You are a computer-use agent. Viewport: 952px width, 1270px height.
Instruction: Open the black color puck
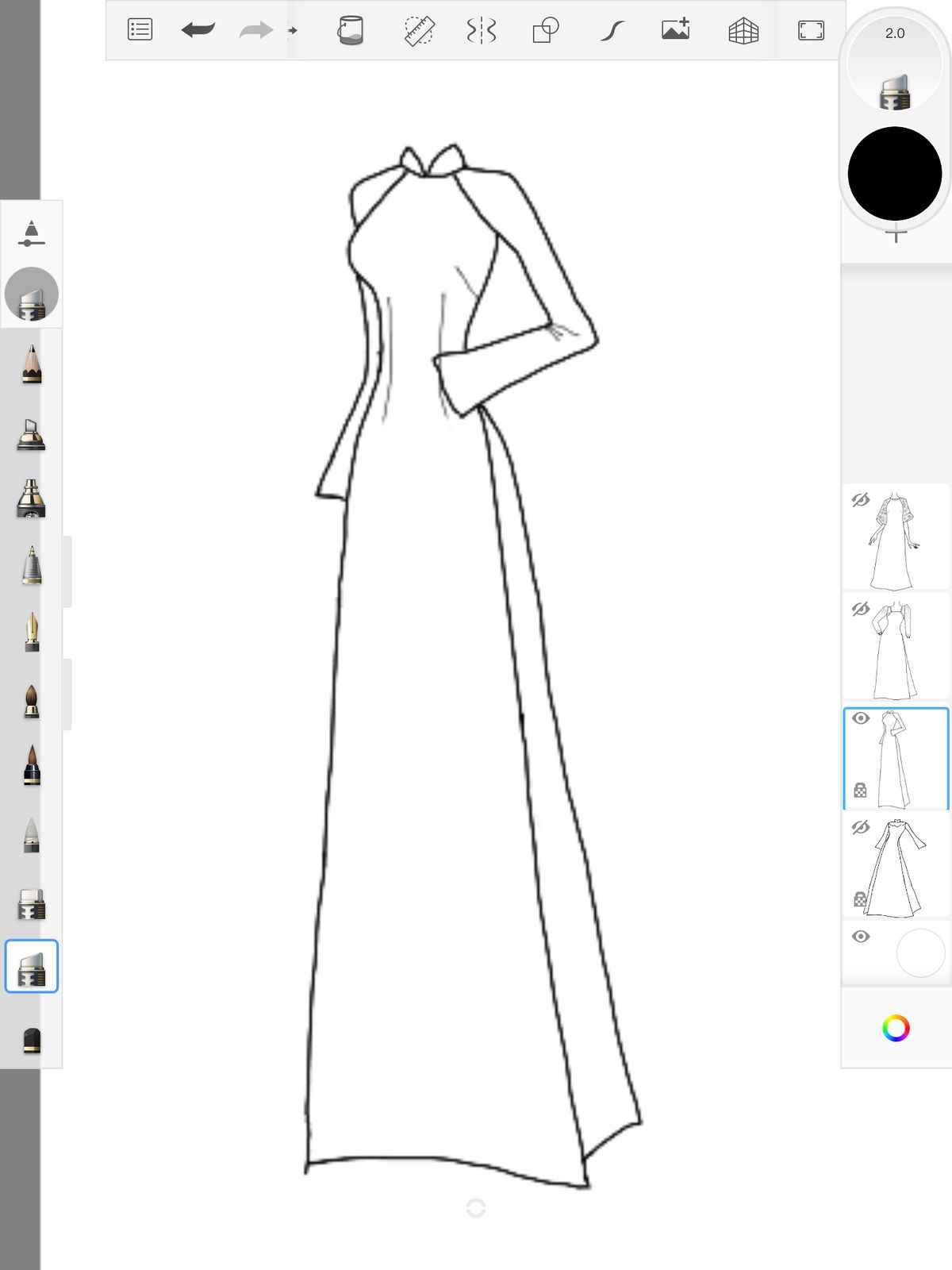tap(894, 173)
